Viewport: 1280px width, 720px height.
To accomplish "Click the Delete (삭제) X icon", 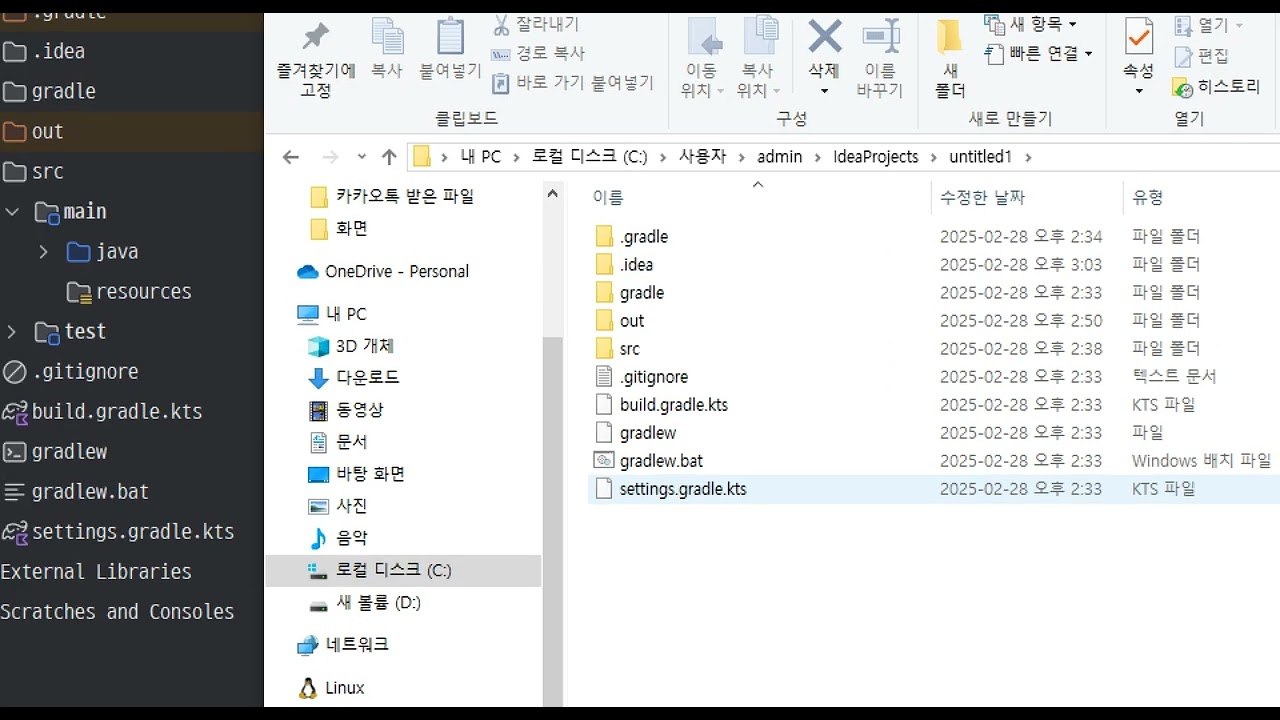I will (825, 37).
